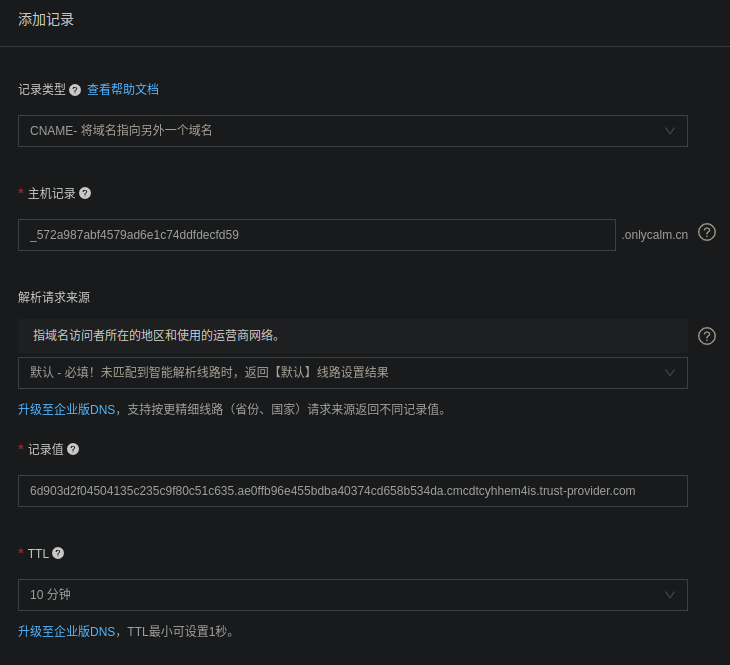Click the TTL field label

tap(38, 553)
